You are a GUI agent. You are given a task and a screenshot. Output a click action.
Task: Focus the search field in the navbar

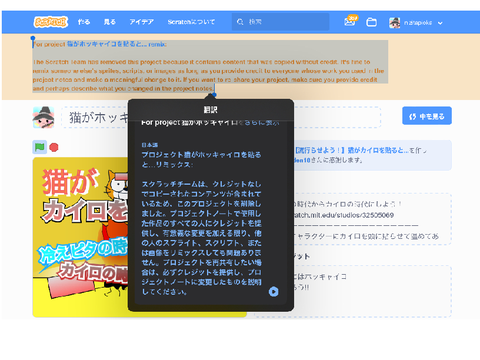point(280,22)
